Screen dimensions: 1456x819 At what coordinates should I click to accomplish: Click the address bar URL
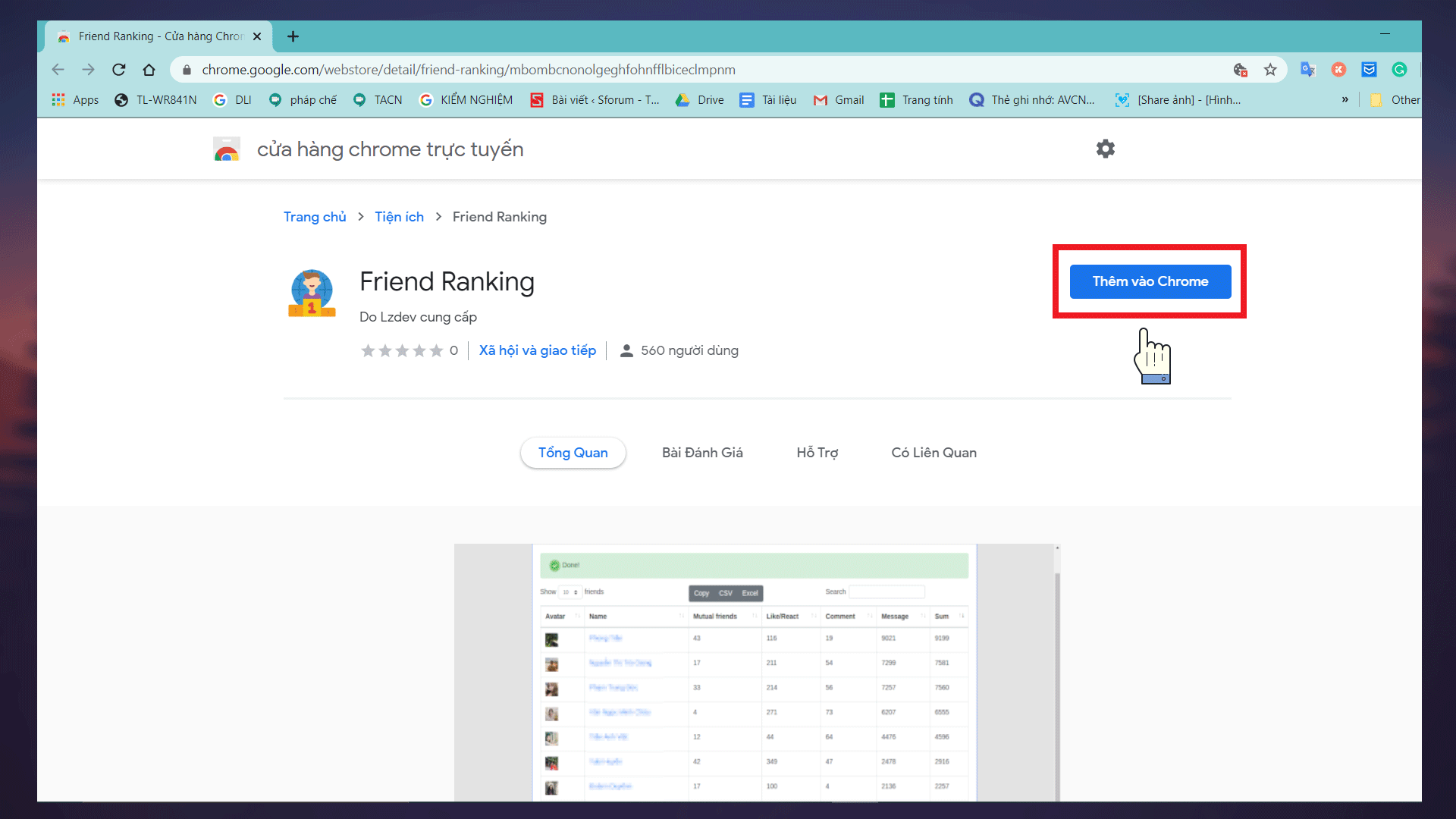[x=469, y=70]
